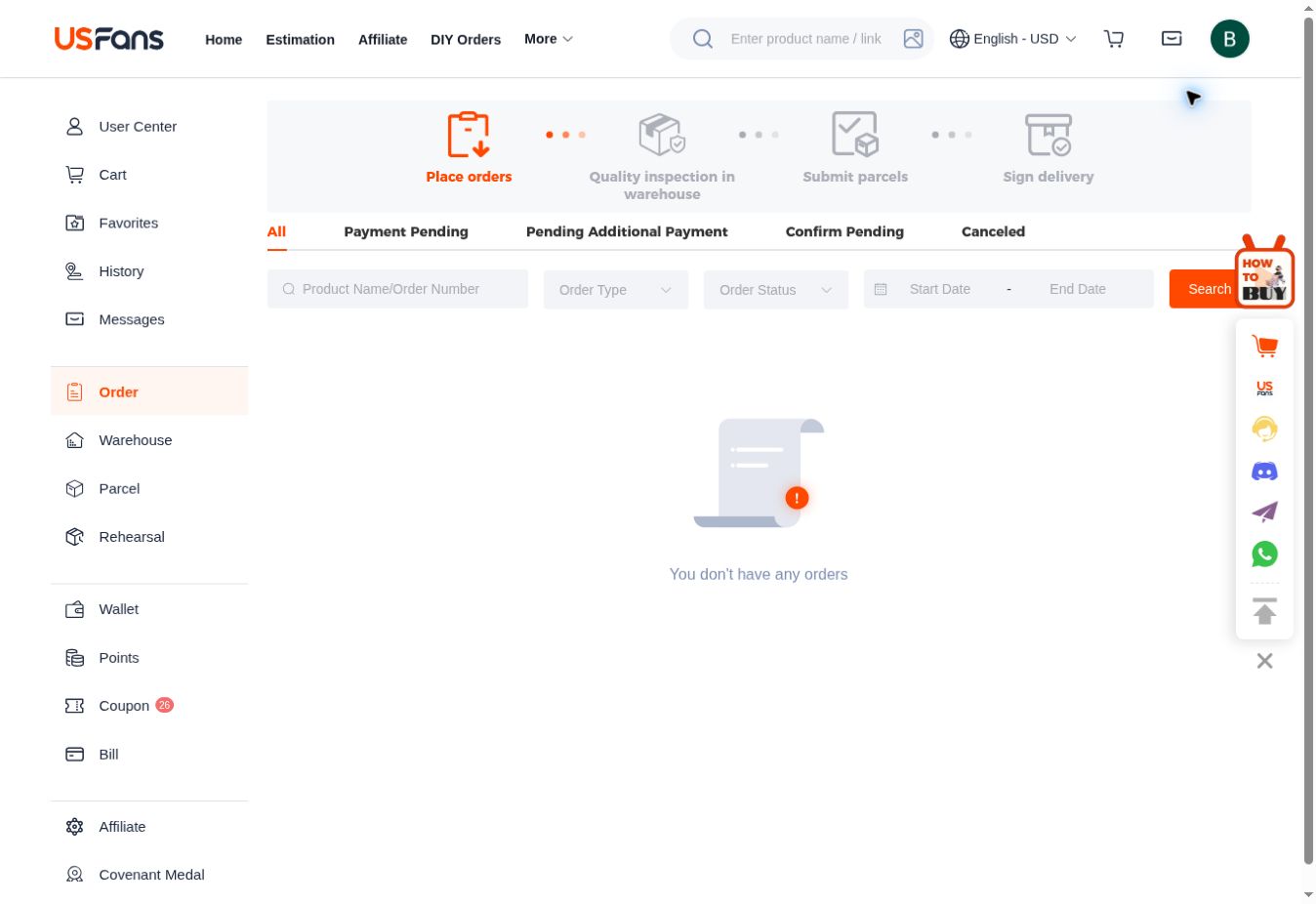
Task: Click the Start Date field
Action: [940, 289]
